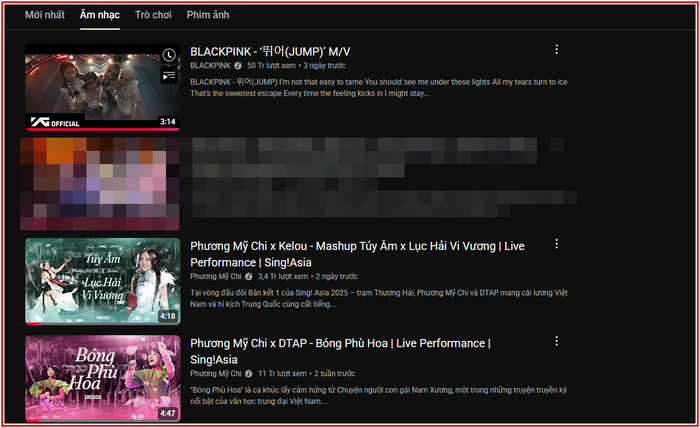Click Watch Later clock icon on BLACKPINK thumbnail
The width and height of the screenshot is (700, 428).
(169, 55)
